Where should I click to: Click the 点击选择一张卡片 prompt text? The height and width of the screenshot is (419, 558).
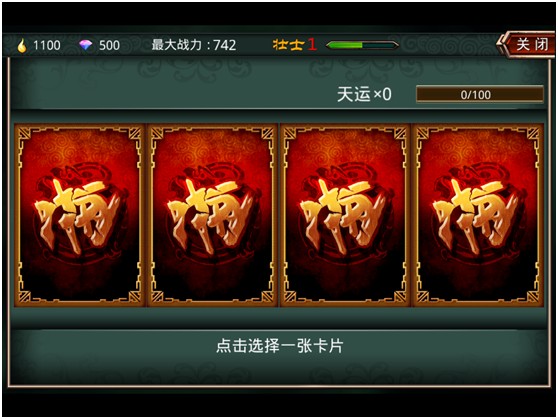coord(279,346)
